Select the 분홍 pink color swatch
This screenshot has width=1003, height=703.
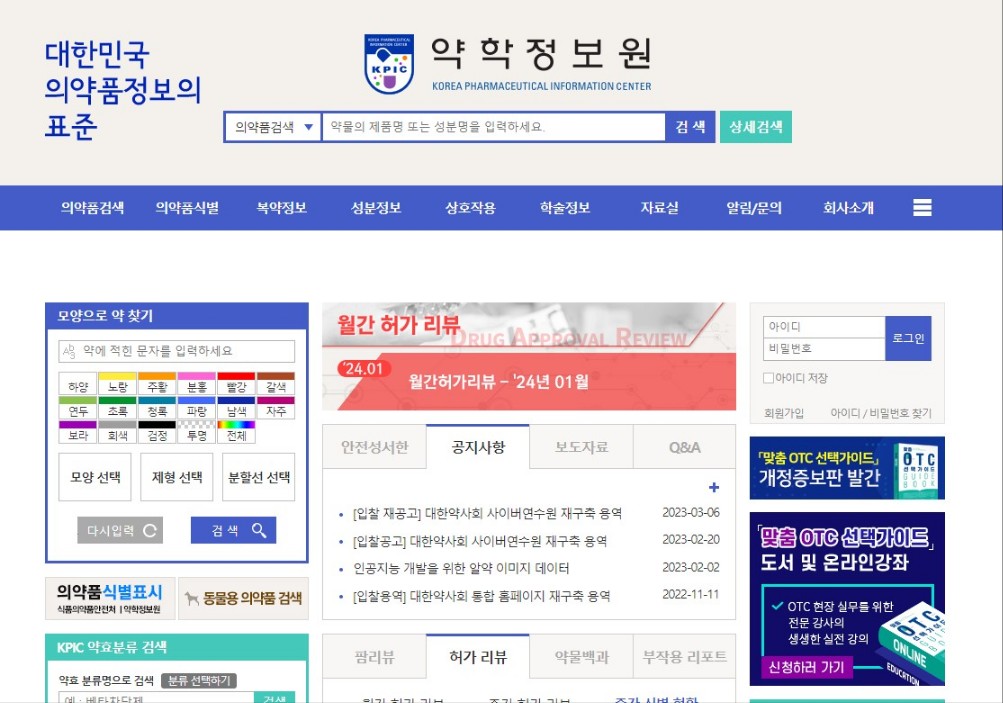pos(197,383)
